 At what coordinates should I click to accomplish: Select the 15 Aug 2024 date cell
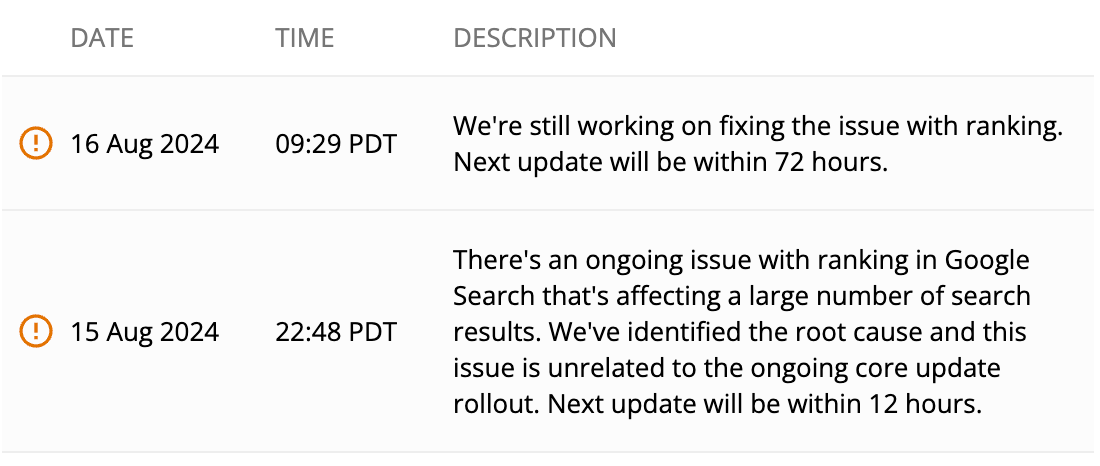144,330
